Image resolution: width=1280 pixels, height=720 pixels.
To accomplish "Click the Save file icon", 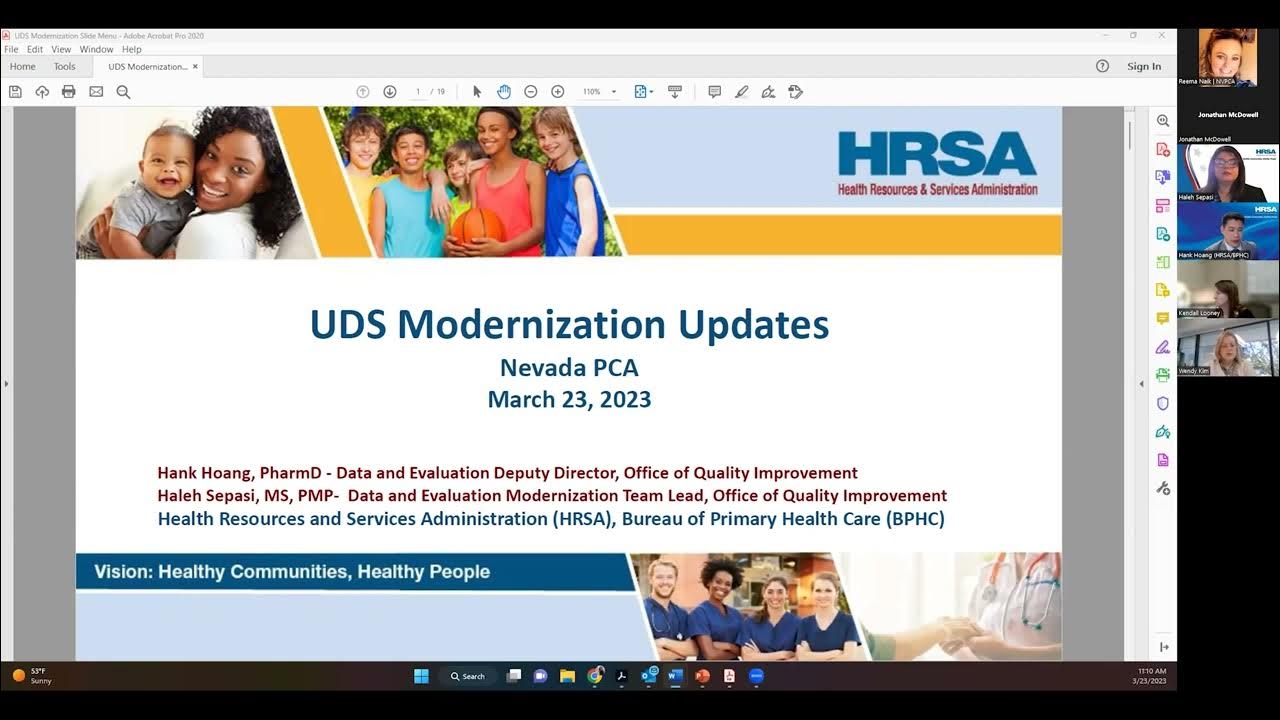I will (x=15, y=92).
